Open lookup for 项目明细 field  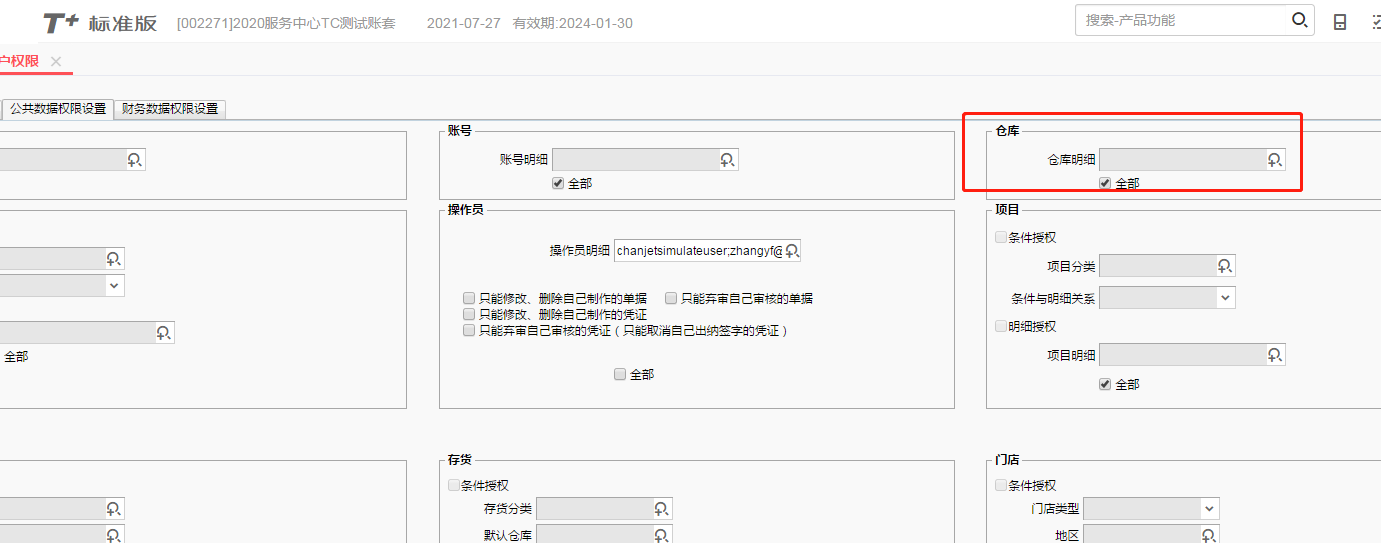coord(1274,355)
